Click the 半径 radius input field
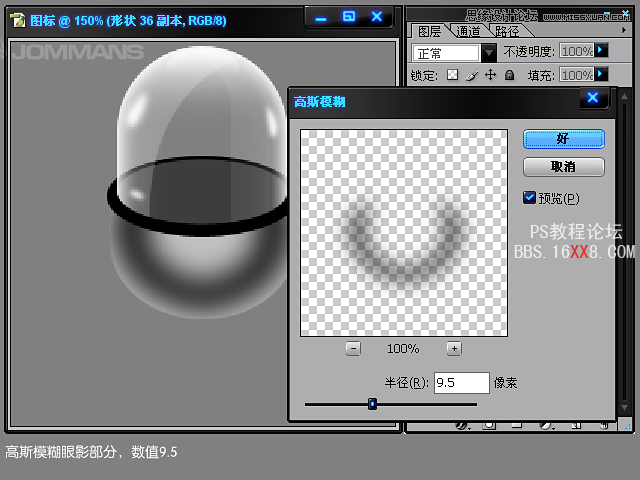The height and width of the screenshot is (480, 640). (461, 383)
